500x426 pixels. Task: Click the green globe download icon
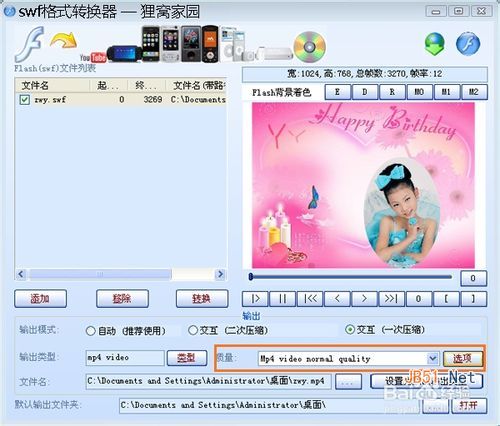click(x=435, y=44)
